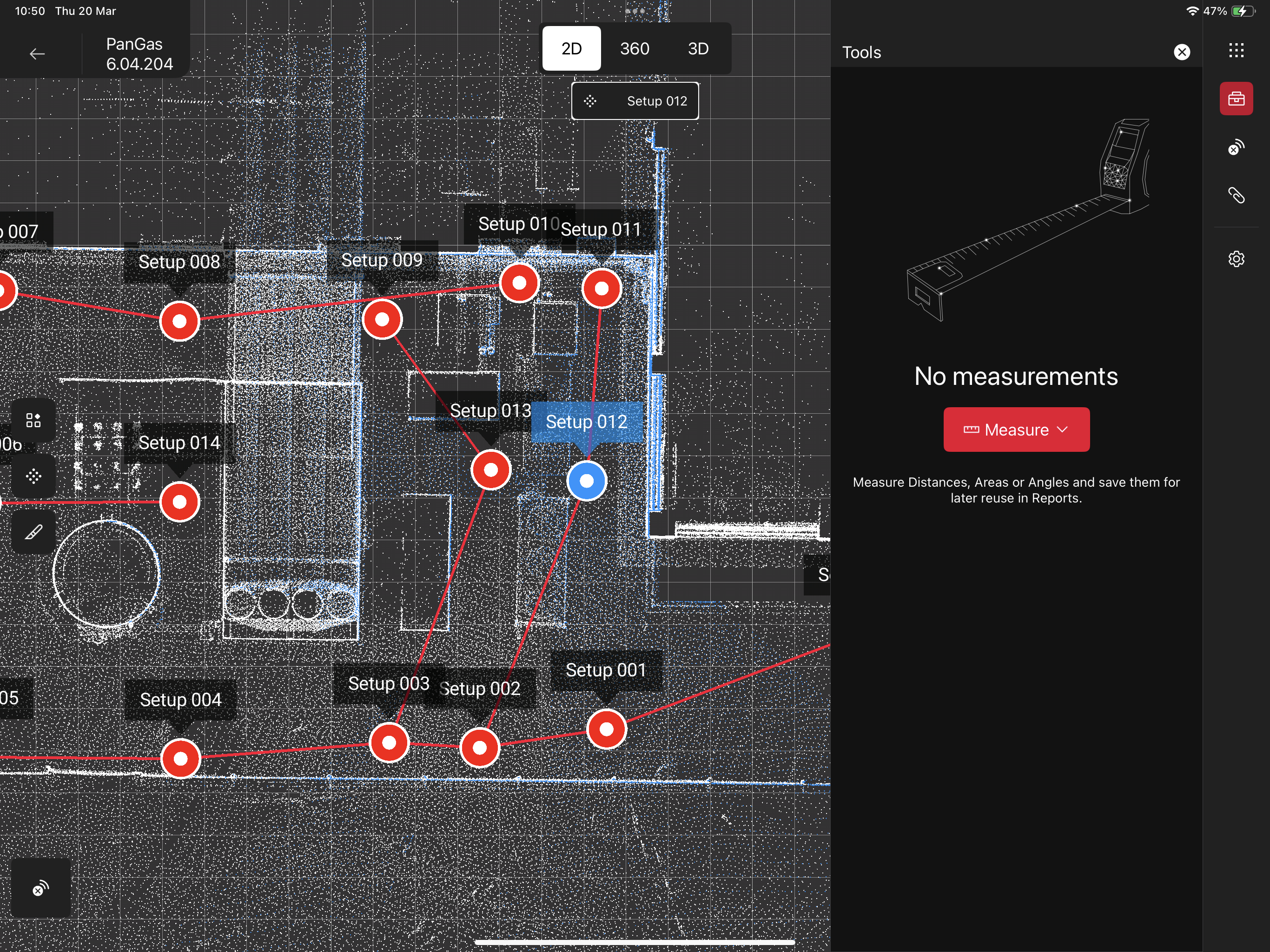Switch to 3D view mode
Screen dimensions: 1270x952
point(698,49)
